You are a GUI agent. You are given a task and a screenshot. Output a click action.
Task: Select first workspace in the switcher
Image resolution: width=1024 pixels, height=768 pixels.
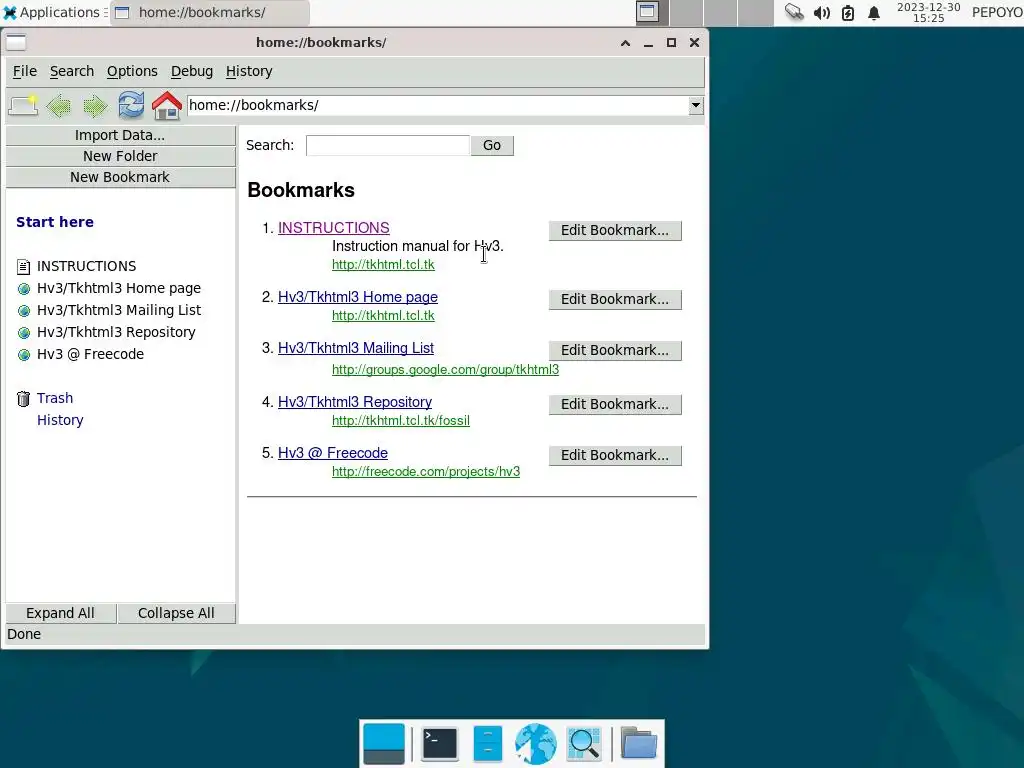[x=648, y=12]
